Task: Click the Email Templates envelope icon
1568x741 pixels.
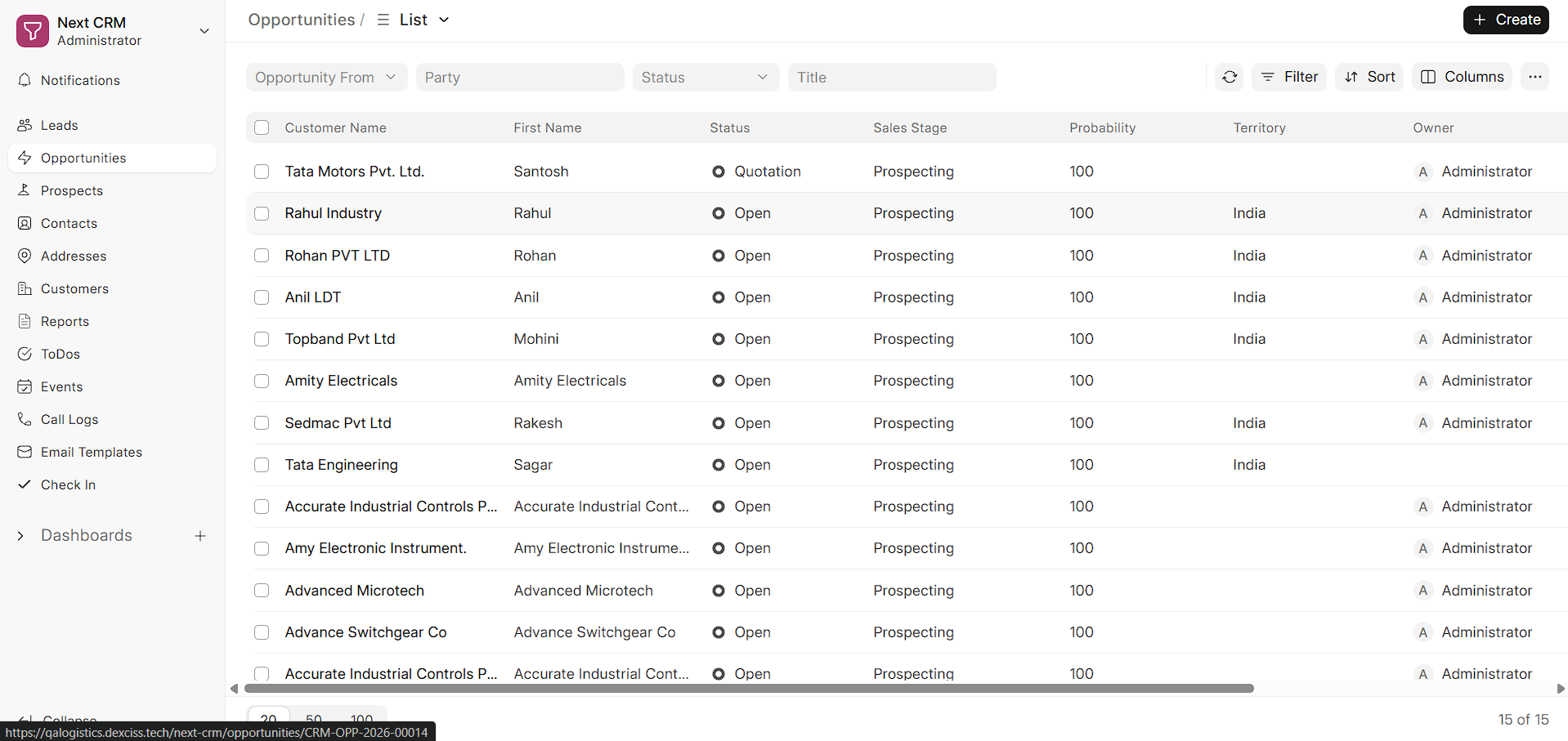Action: 25,452
